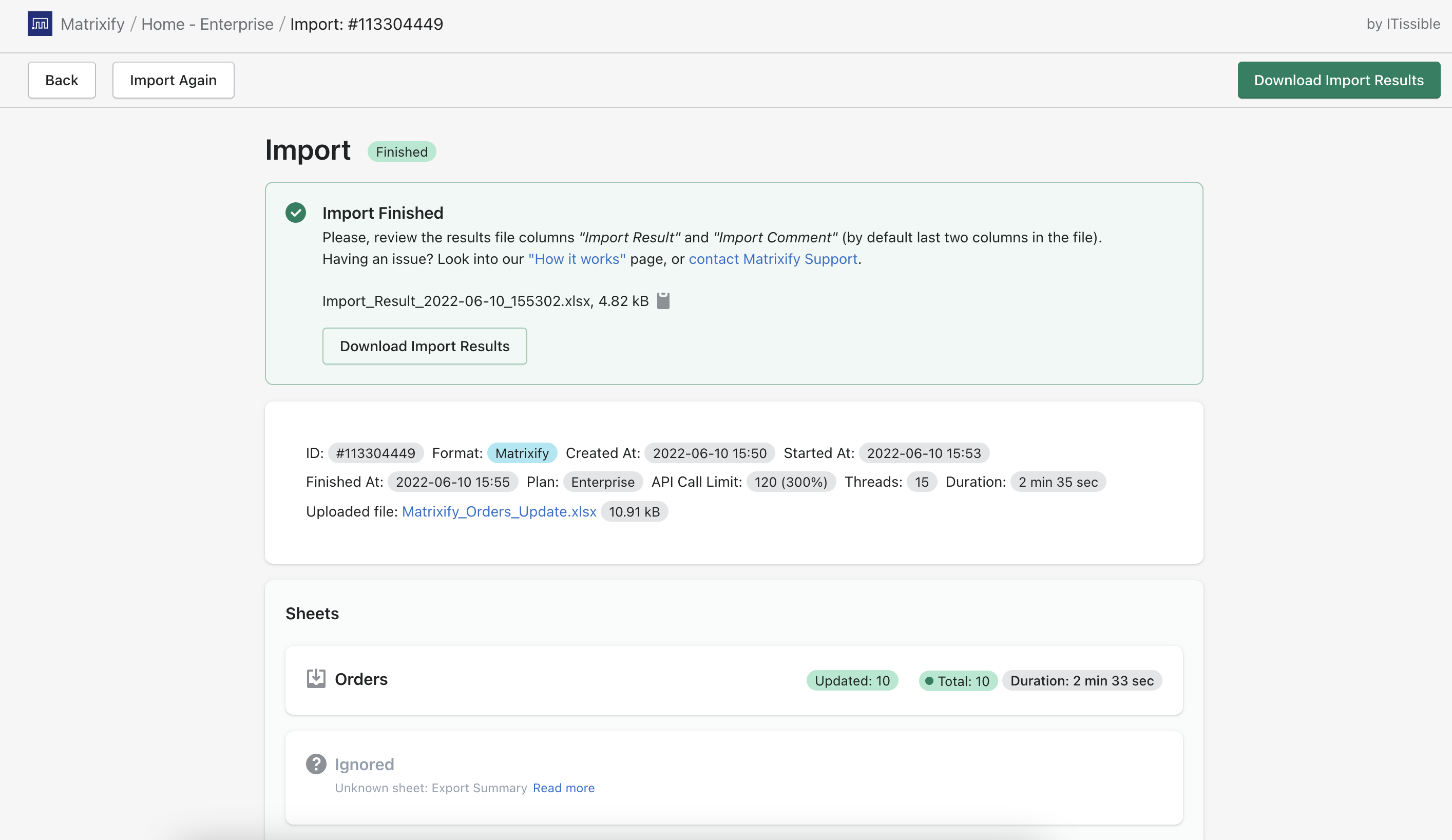Click the Updated: 10 badge
The width and height of the screenshot is (1452, 840).
(x=852, y=680)
